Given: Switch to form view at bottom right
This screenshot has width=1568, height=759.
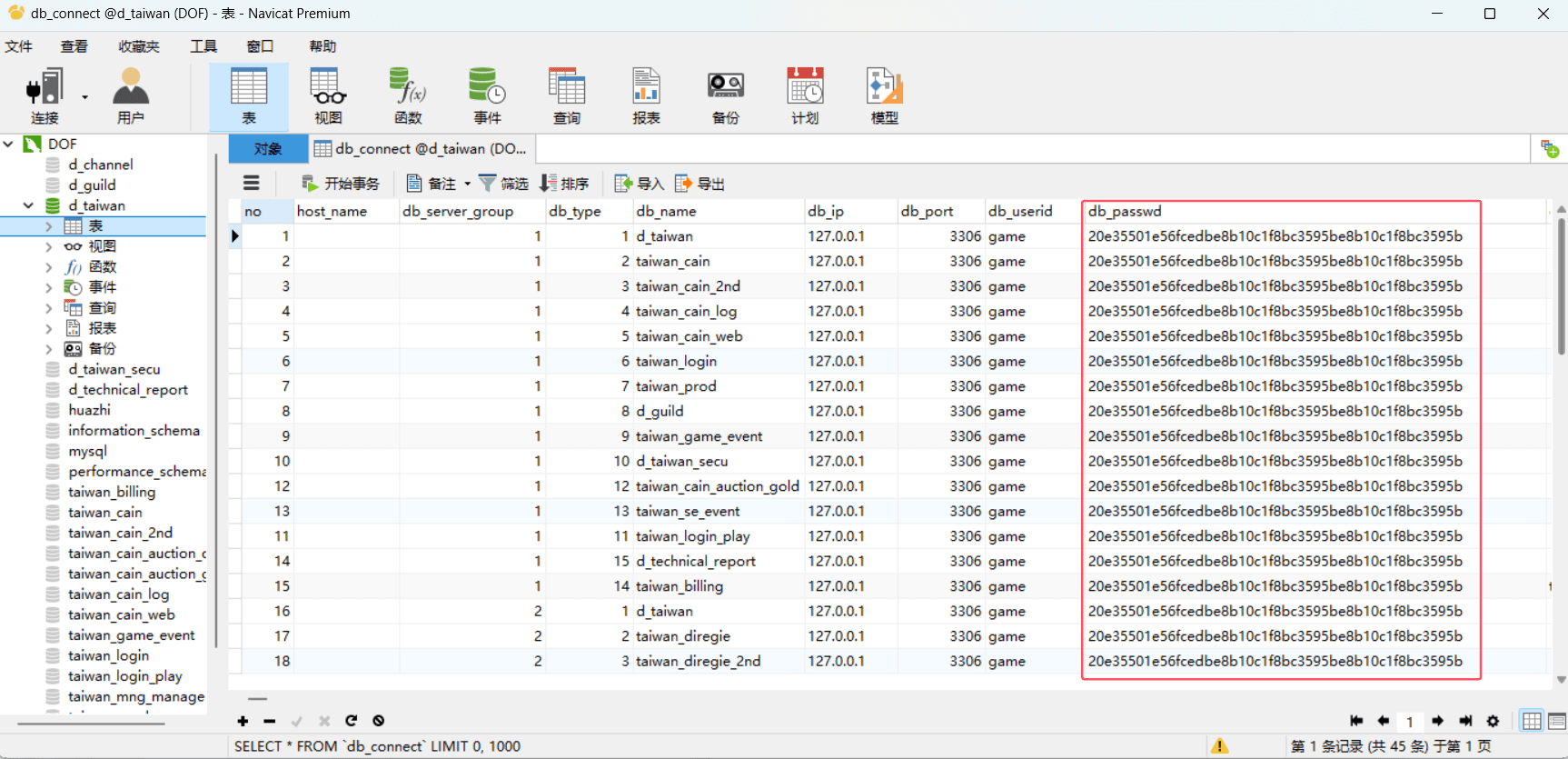Looking at the screenshot, I should 1556,721.
